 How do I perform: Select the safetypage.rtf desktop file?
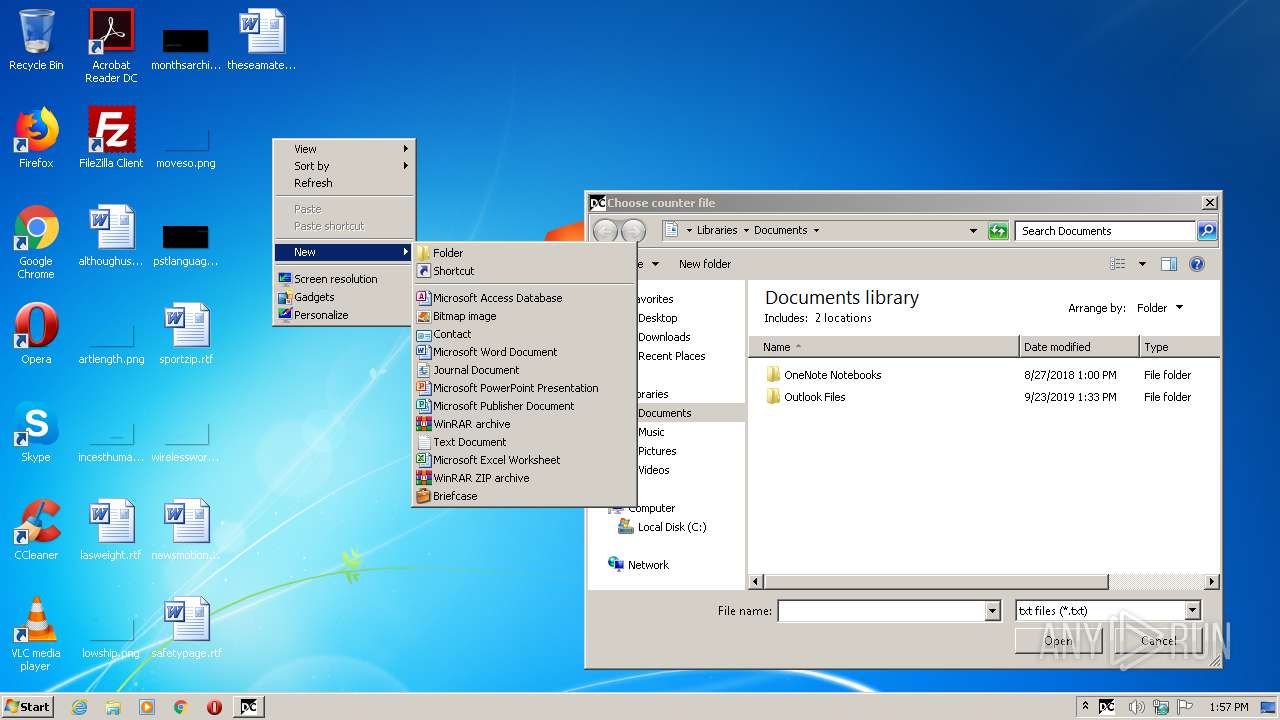(x=186, y=628)
